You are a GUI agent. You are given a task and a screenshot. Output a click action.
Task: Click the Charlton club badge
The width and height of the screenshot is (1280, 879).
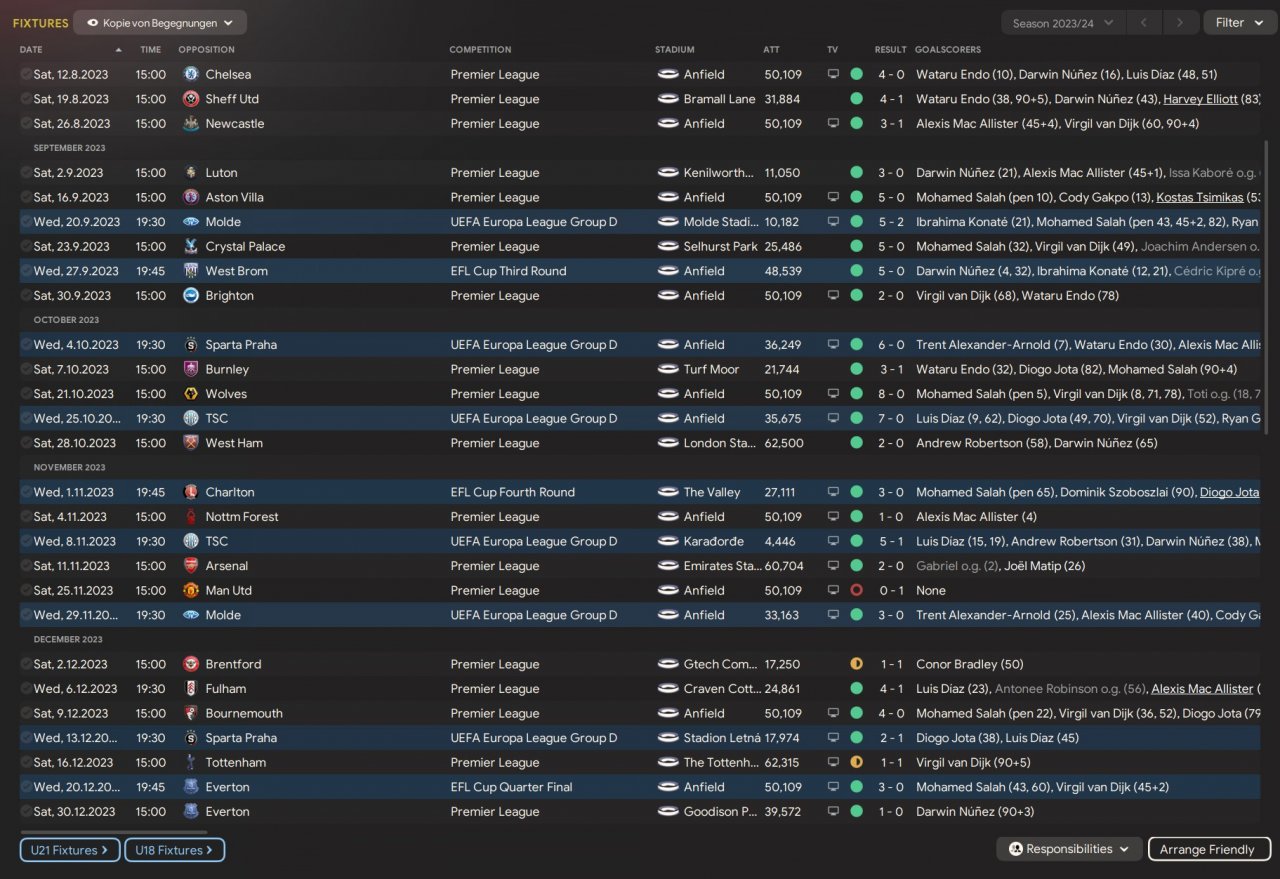tap(191, 492)
